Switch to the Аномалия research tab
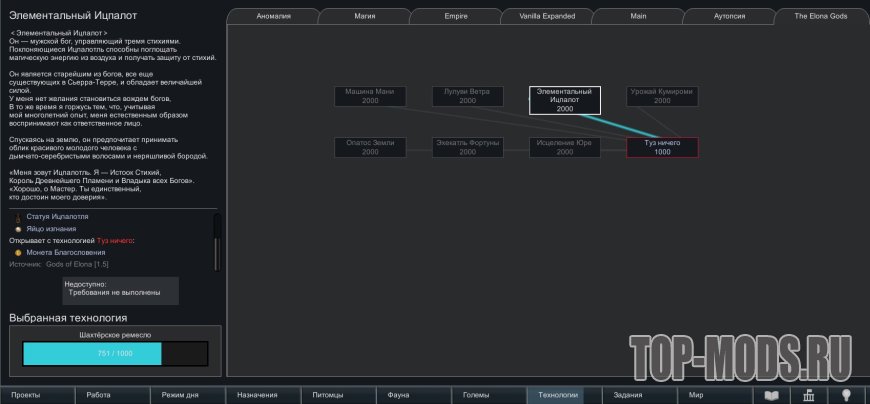Image resolution: width=870 pixels, height=404 pixels. click(x=272, y=16)
